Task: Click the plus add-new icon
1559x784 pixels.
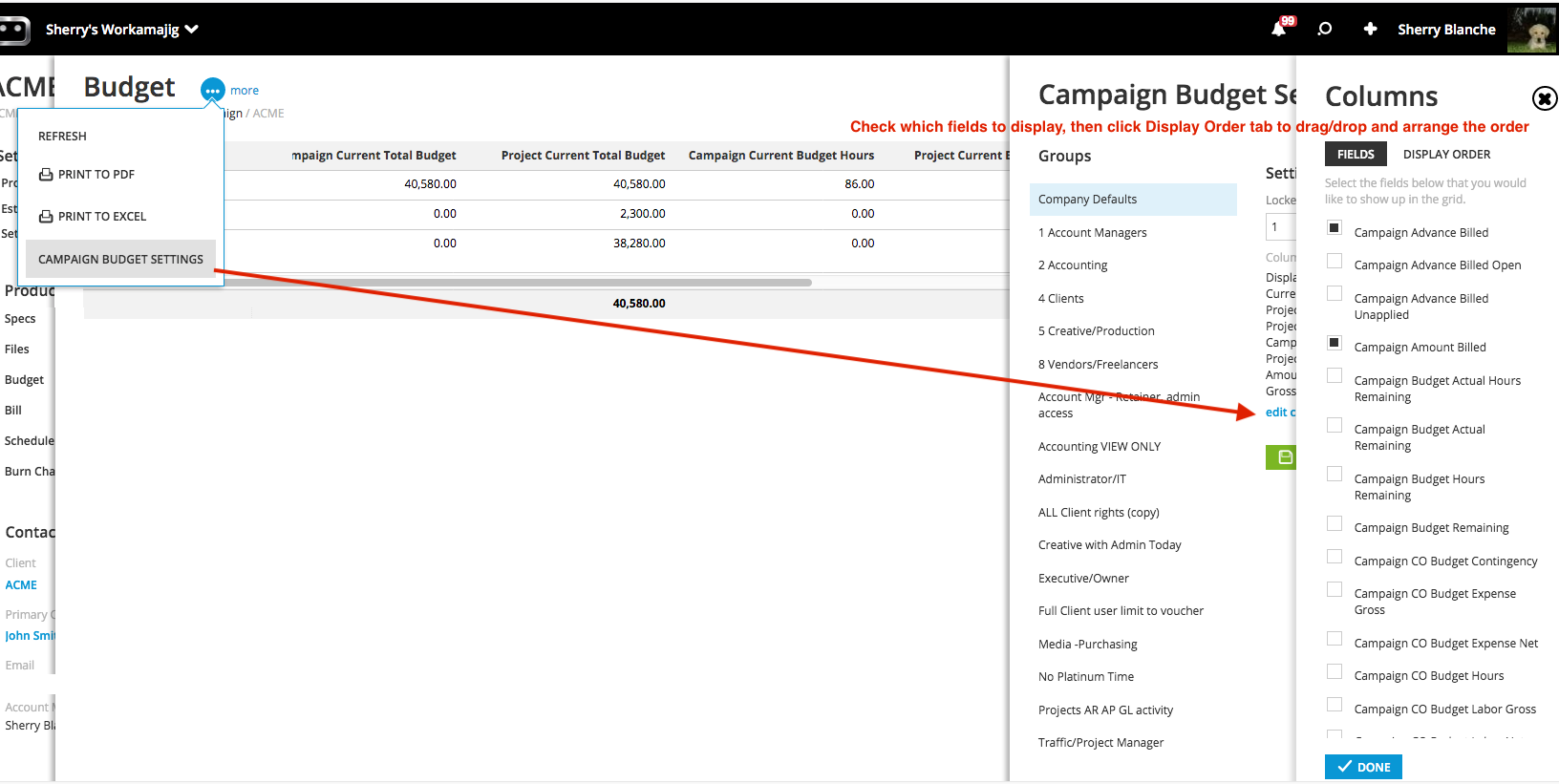Action: tap(1370, 29)
